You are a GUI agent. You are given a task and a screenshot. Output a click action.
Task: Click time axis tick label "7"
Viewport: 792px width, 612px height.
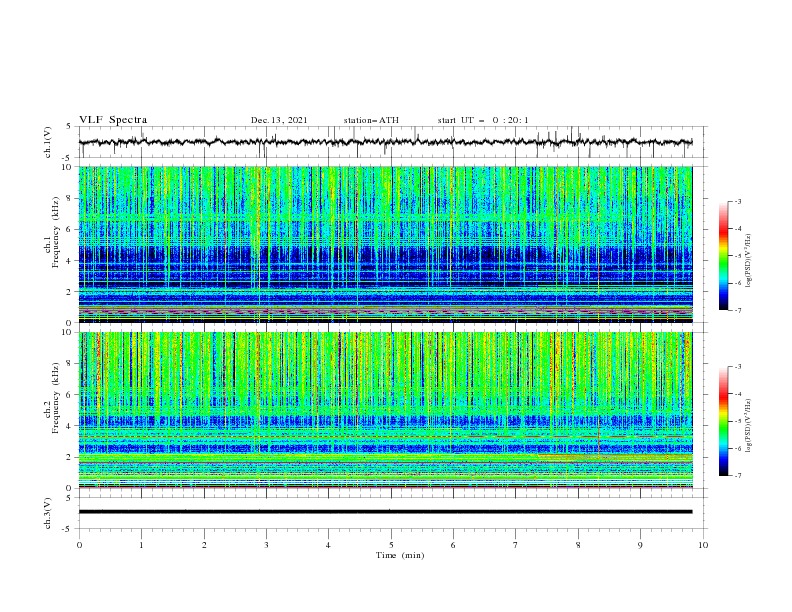coord(516,545)
